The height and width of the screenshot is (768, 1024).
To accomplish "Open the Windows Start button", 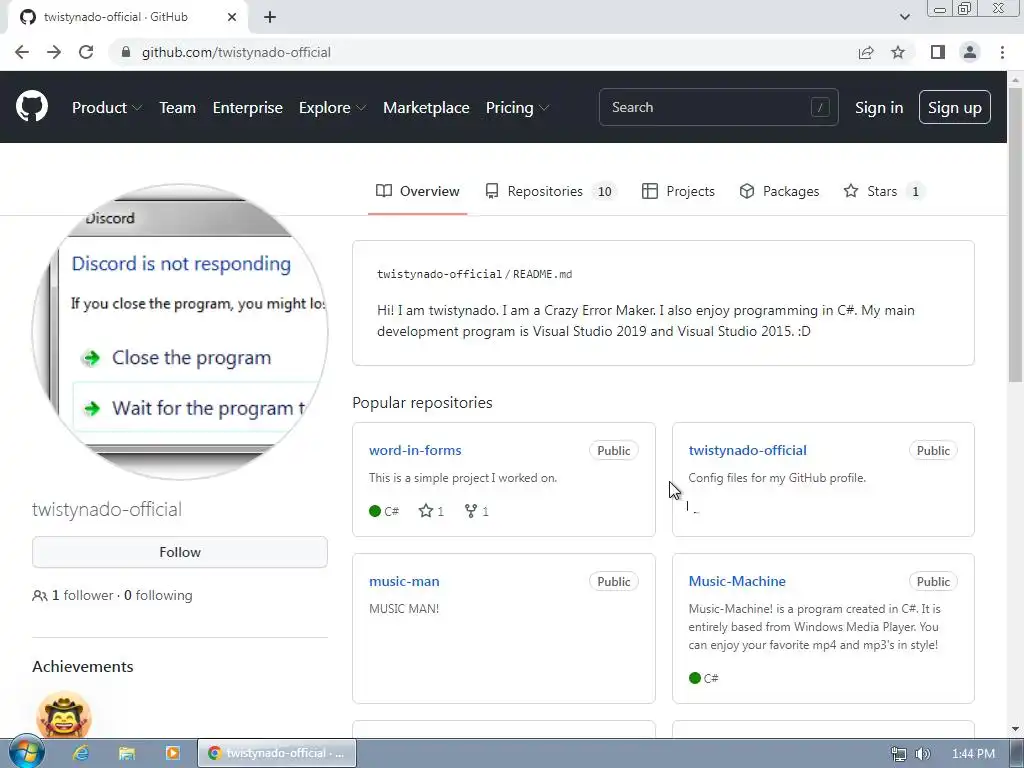I will (x=26, y=752).
